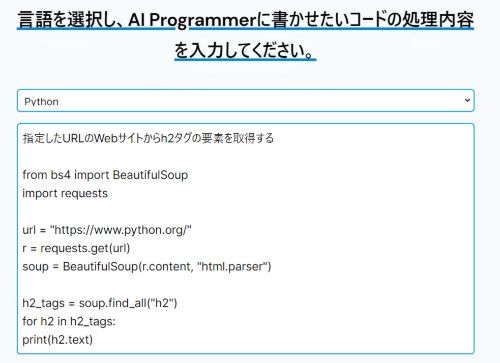Image resolution: width=500 pixels, height=363 pixels.
Task: Click the line 'url = "https://www.python.org/"'
Action: coord(107,230)
